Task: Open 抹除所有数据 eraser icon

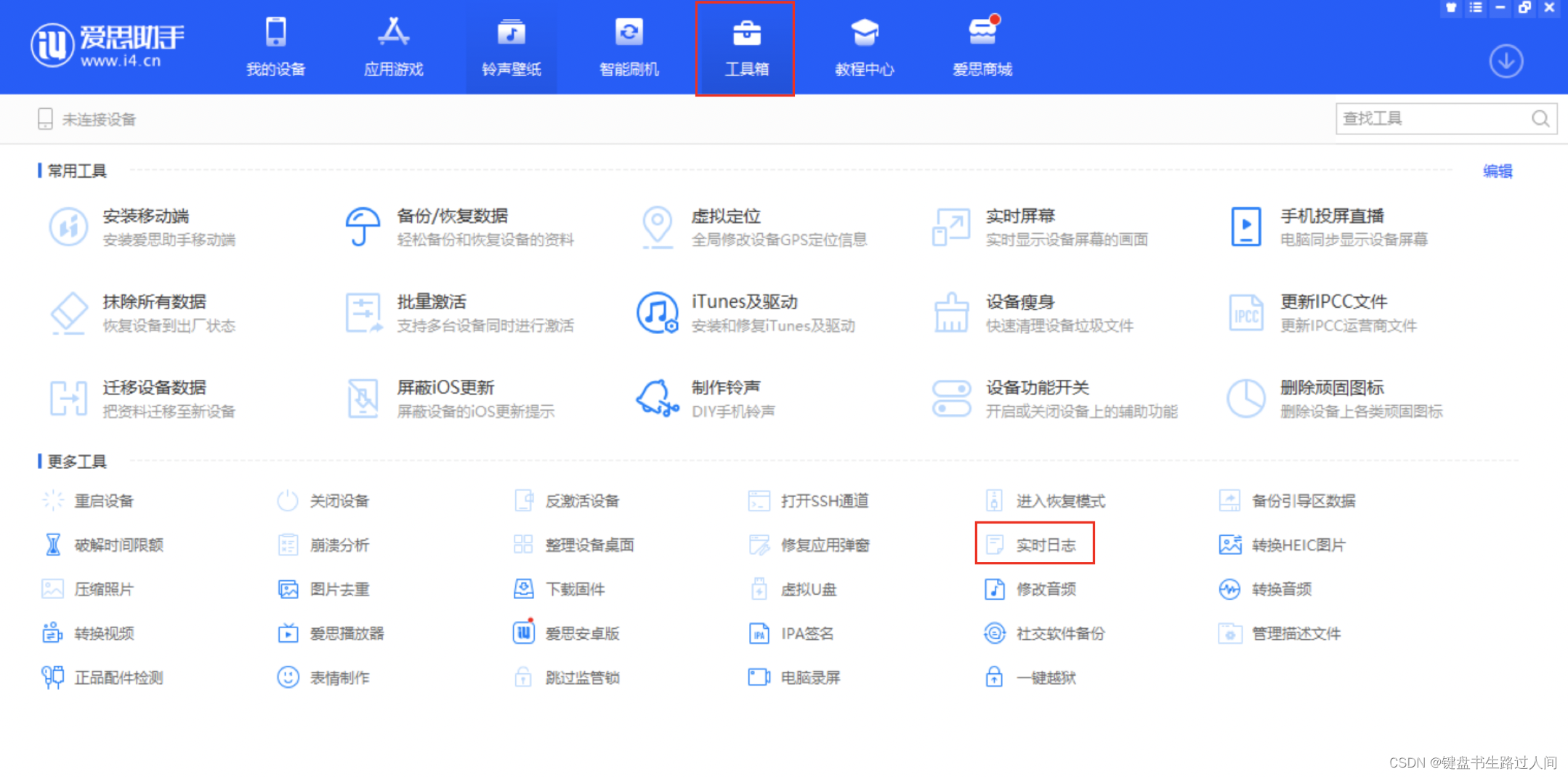Action: pos(68,313)
